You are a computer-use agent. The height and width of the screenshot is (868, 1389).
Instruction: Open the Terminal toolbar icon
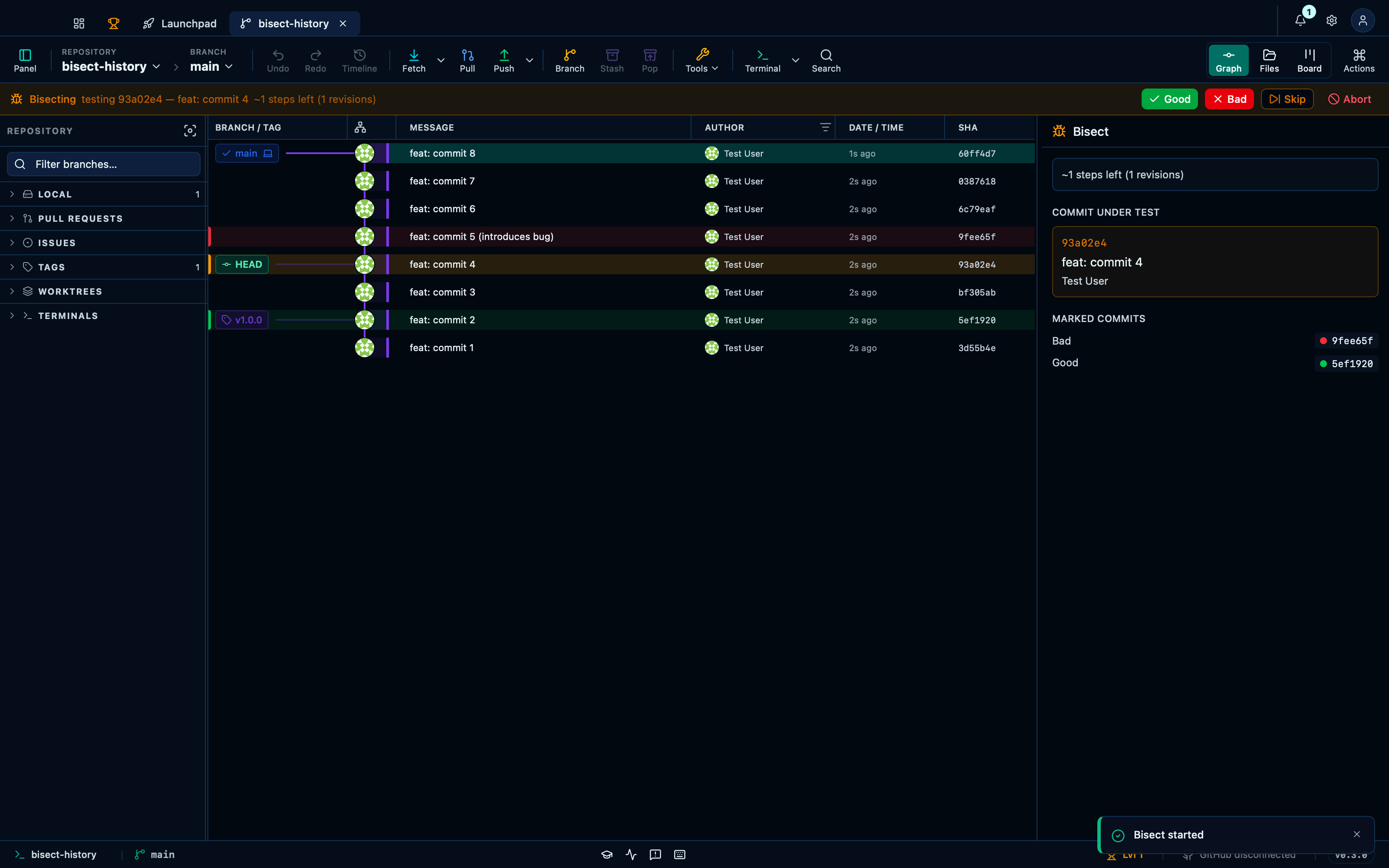click(x=762, y=60)
